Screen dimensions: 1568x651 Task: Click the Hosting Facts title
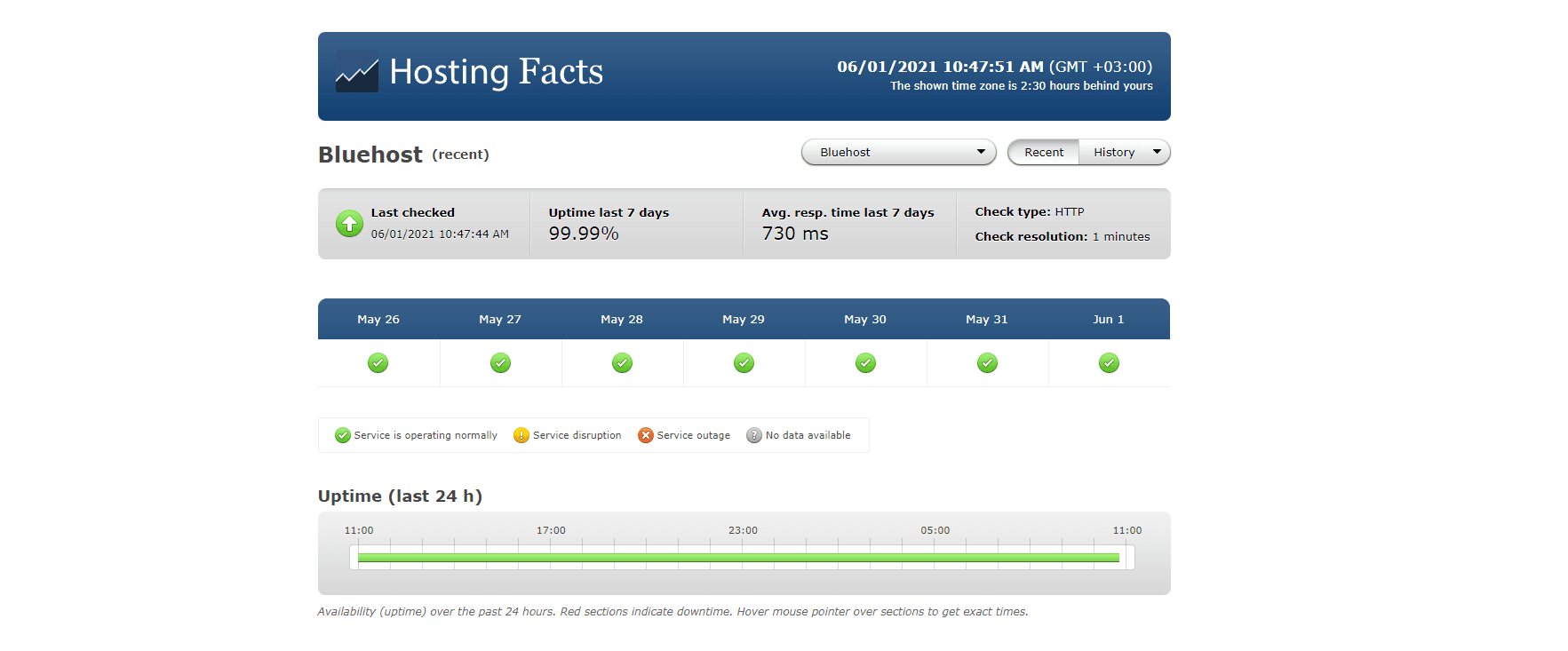point(497,72)
